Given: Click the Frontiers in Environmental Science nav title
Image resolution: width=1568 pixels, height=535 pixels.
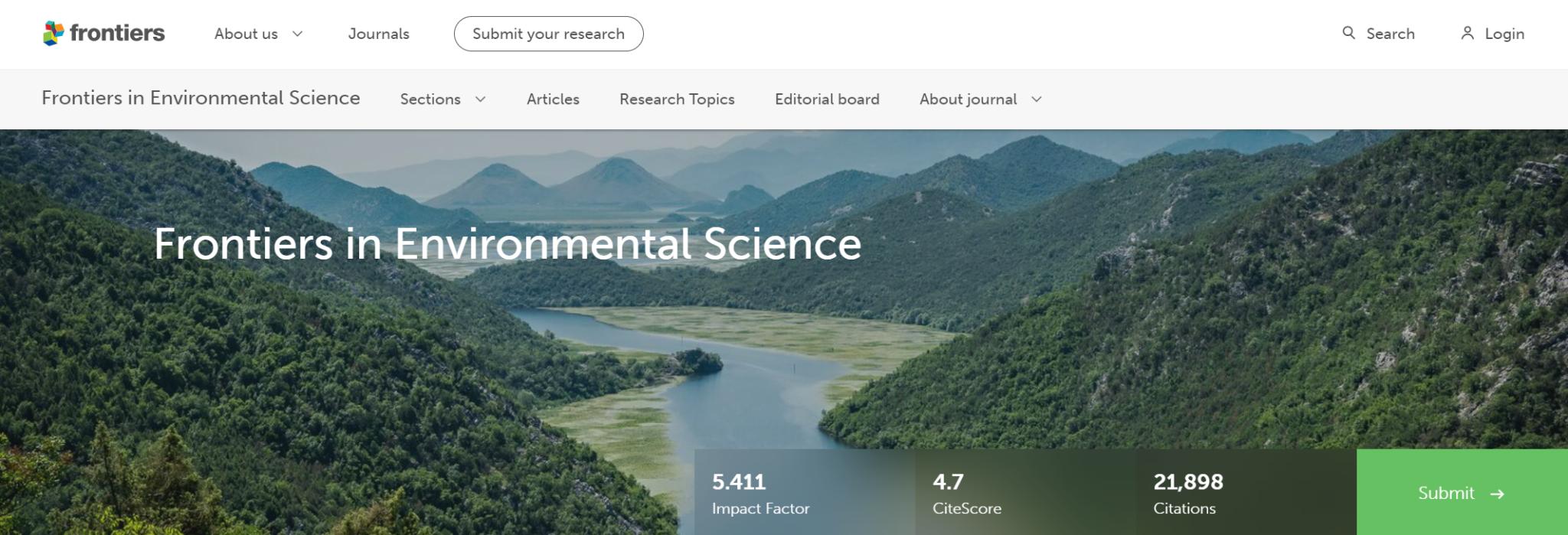Looking at the screenshot, I should point(201,98).
